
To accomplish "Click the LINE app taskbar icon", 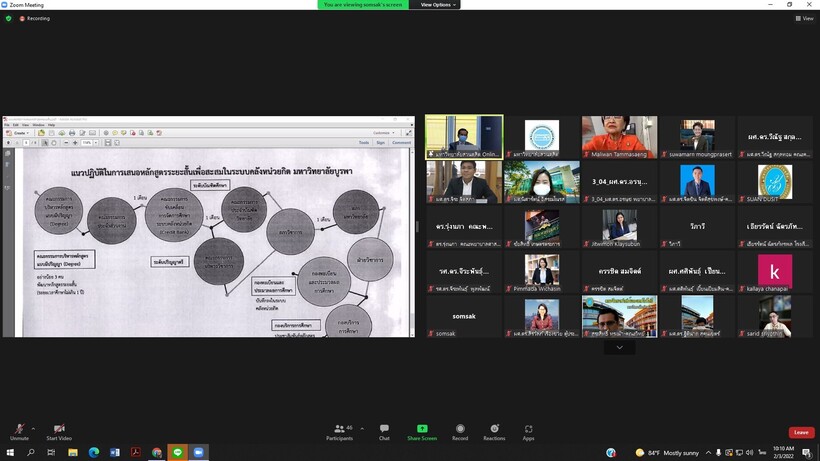I will tap(177, 453).
